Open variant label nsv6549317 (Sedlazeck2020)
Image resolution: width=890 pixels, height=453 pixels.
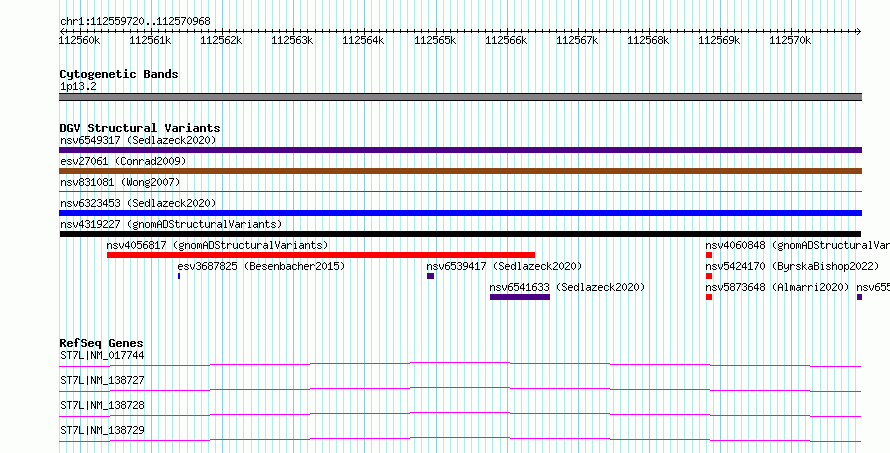click(138, 140)
